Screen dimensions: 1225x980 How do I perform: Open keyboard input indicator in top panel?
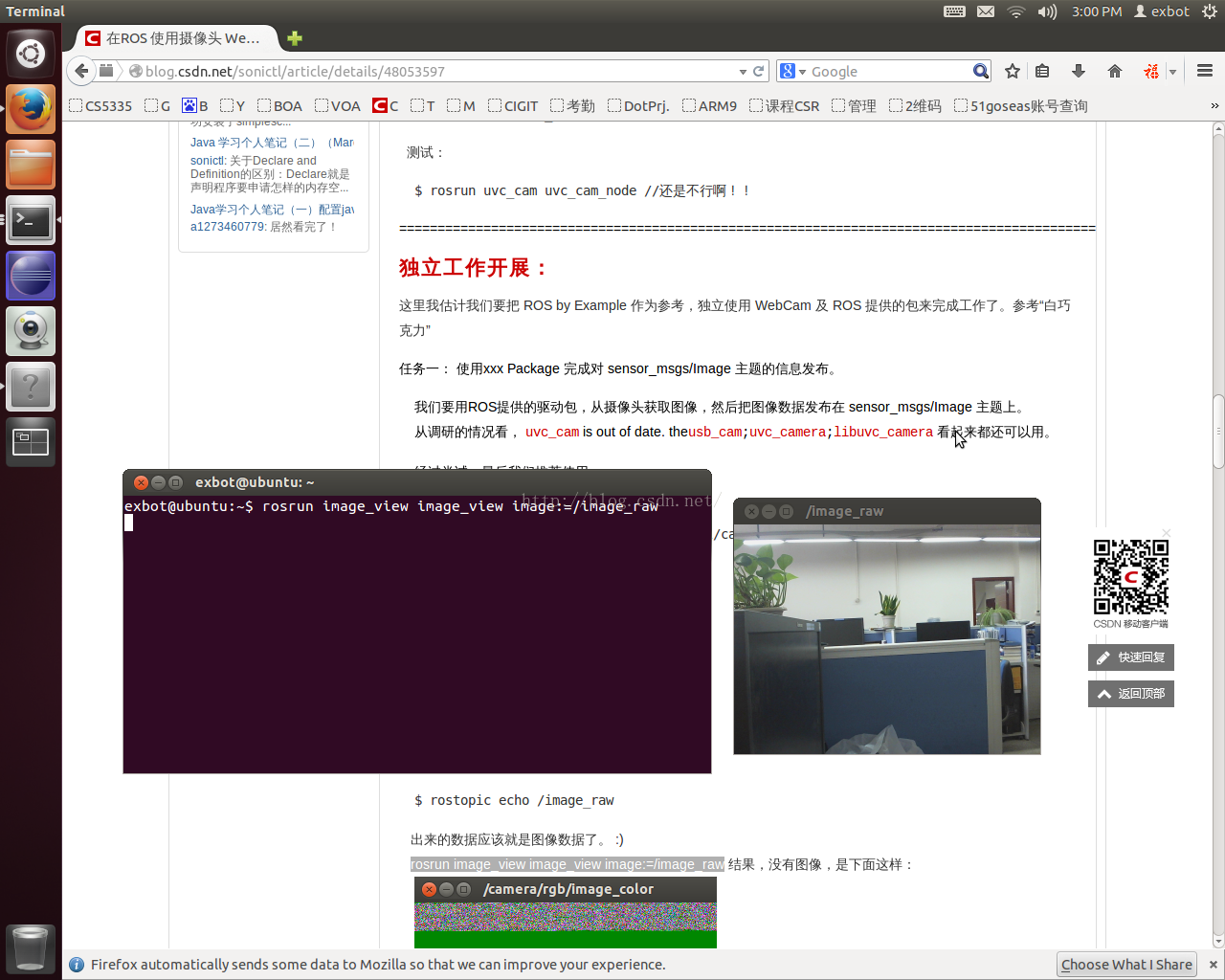click(x=954, y=11)
